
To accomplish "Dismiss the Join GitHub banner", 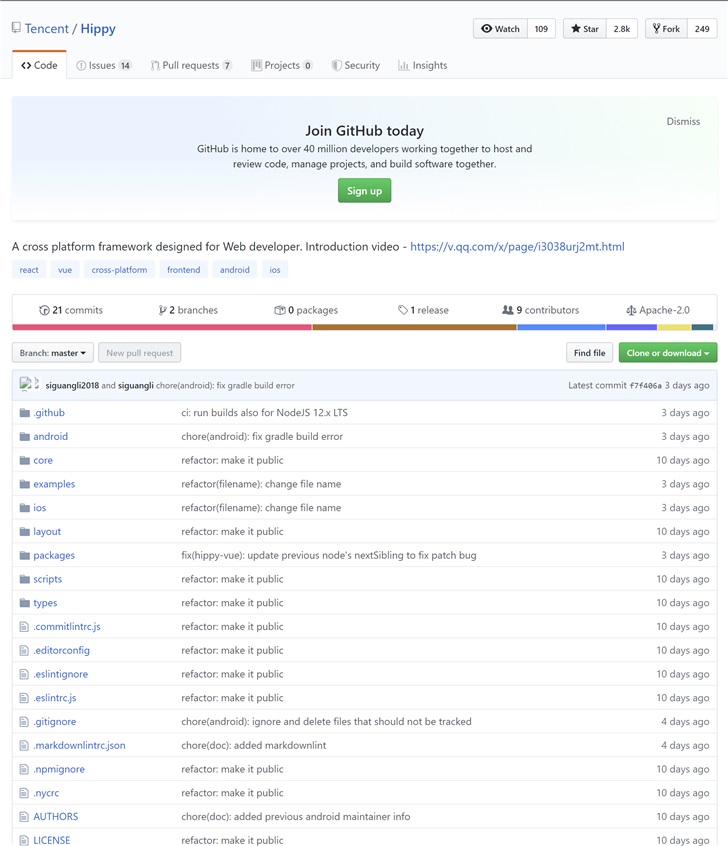I will [x=683, y=121].
